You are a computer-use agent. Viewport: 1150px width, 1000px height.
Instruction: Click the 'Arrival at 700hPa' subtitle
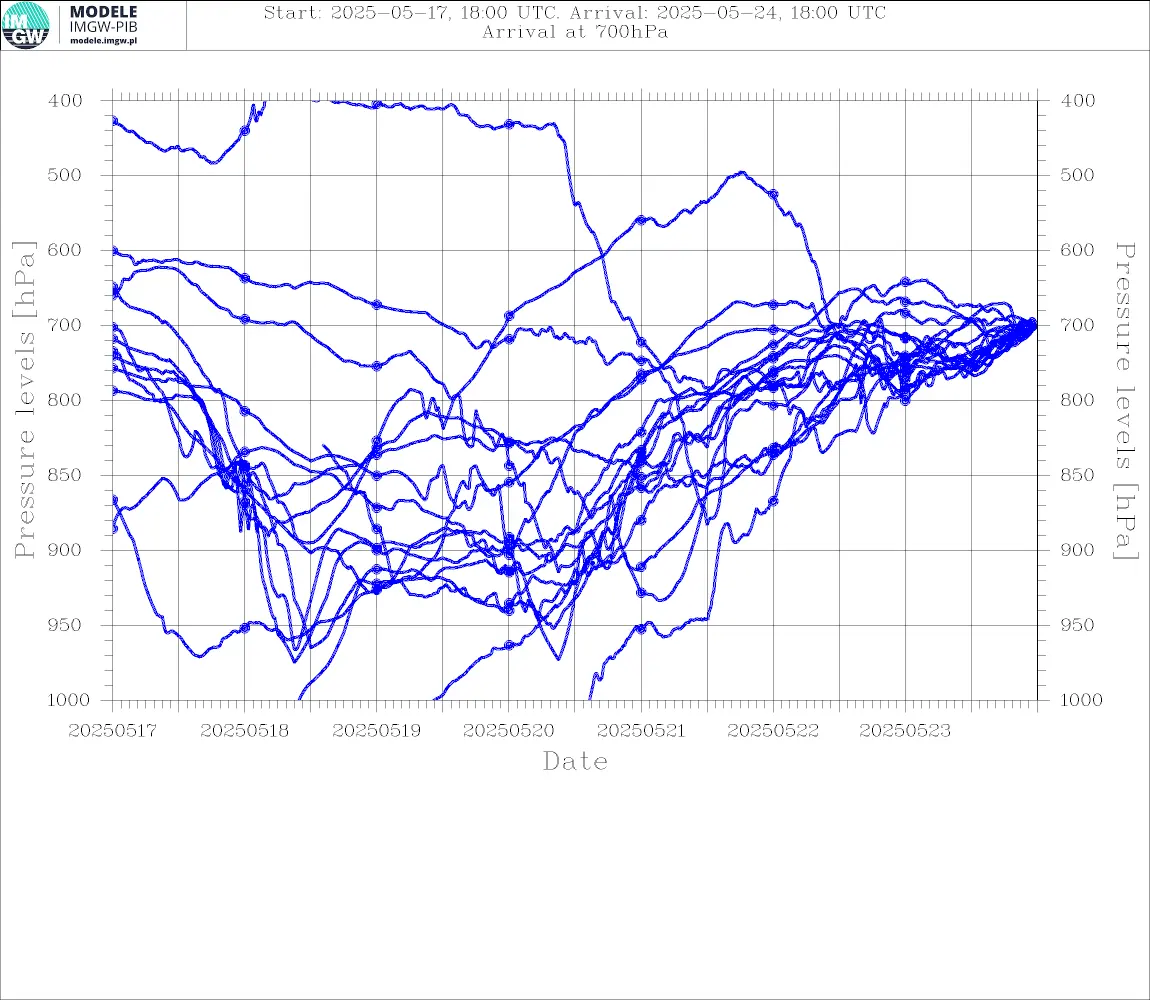coord(575,32)
